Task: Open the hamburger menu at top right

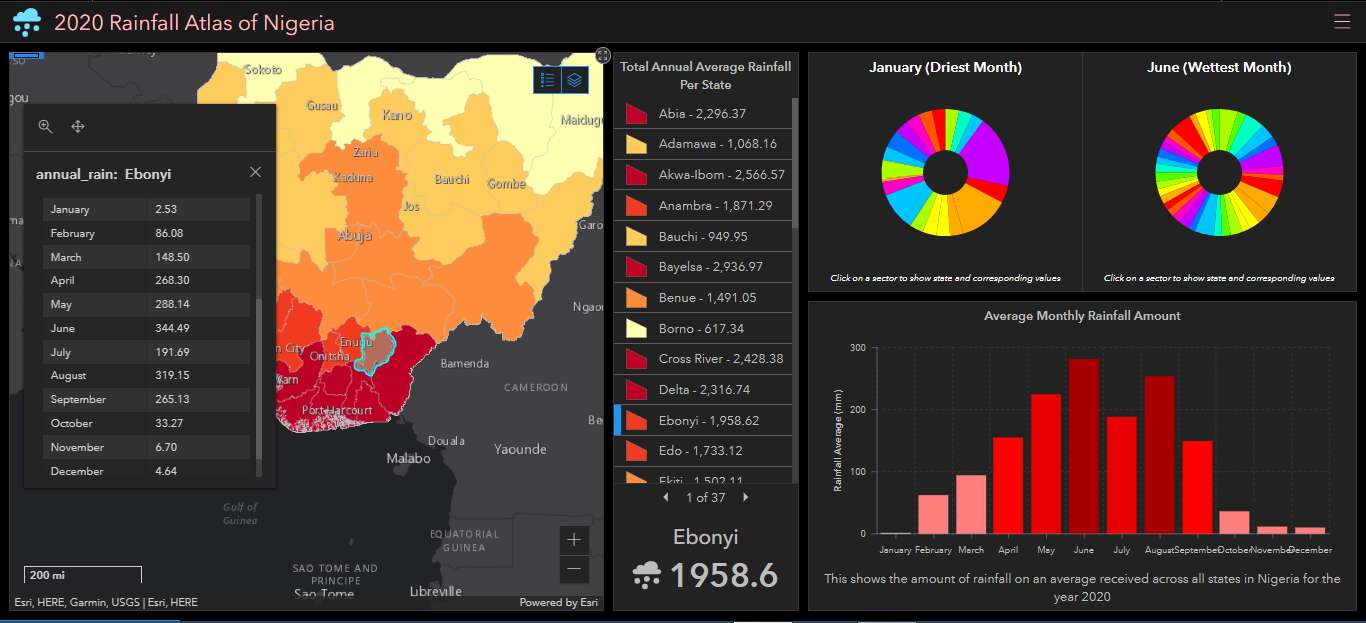Action: [x=1342, y=20]
